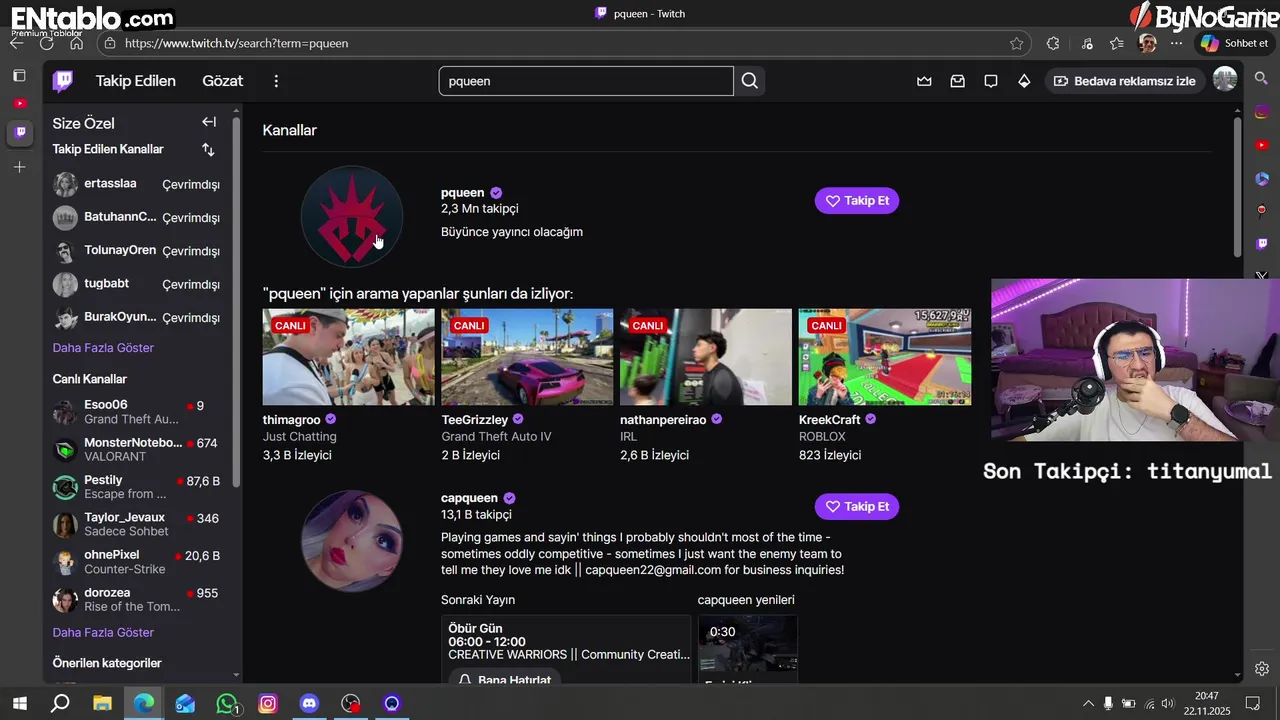Open the tab actions menu icon

click(19, 75)
